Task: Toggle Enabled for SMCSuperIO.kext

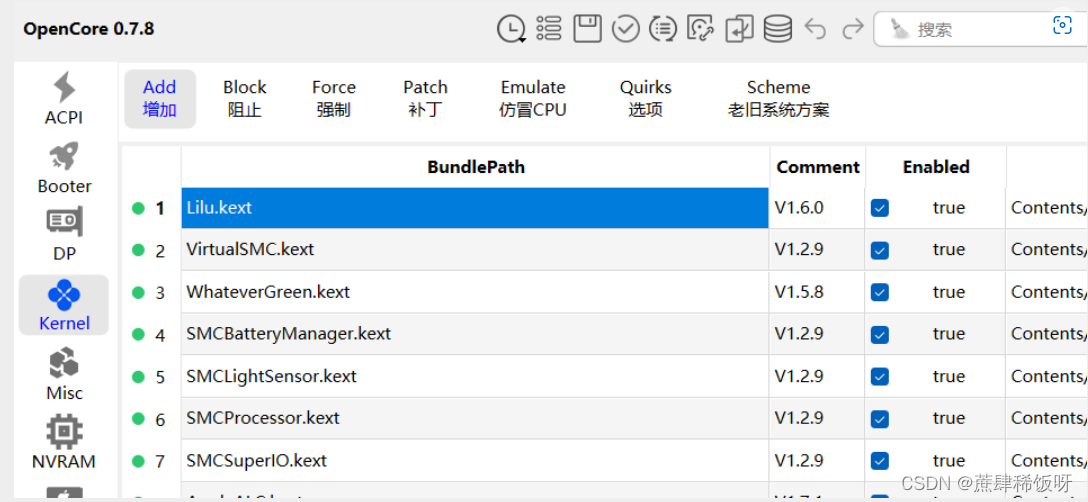Action: (x=880, y=461)
